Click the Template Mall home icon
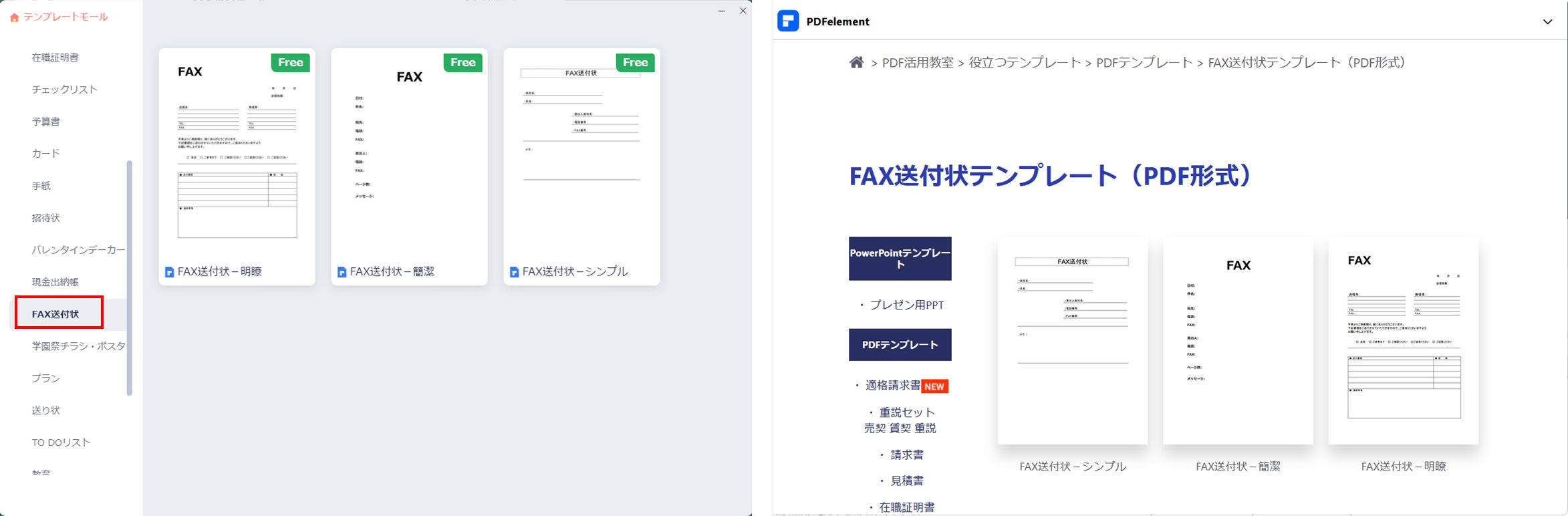The width and height of the screenshot is (1568, 516). [x=14, y=17]
